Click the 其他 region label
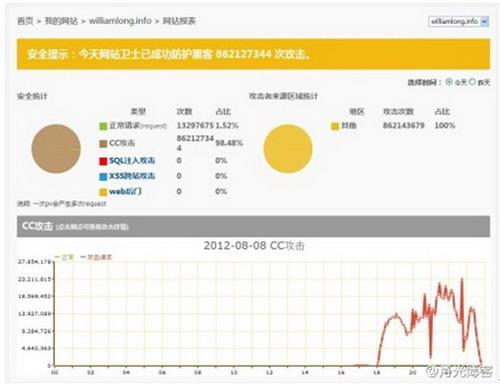 click(349, 126)
